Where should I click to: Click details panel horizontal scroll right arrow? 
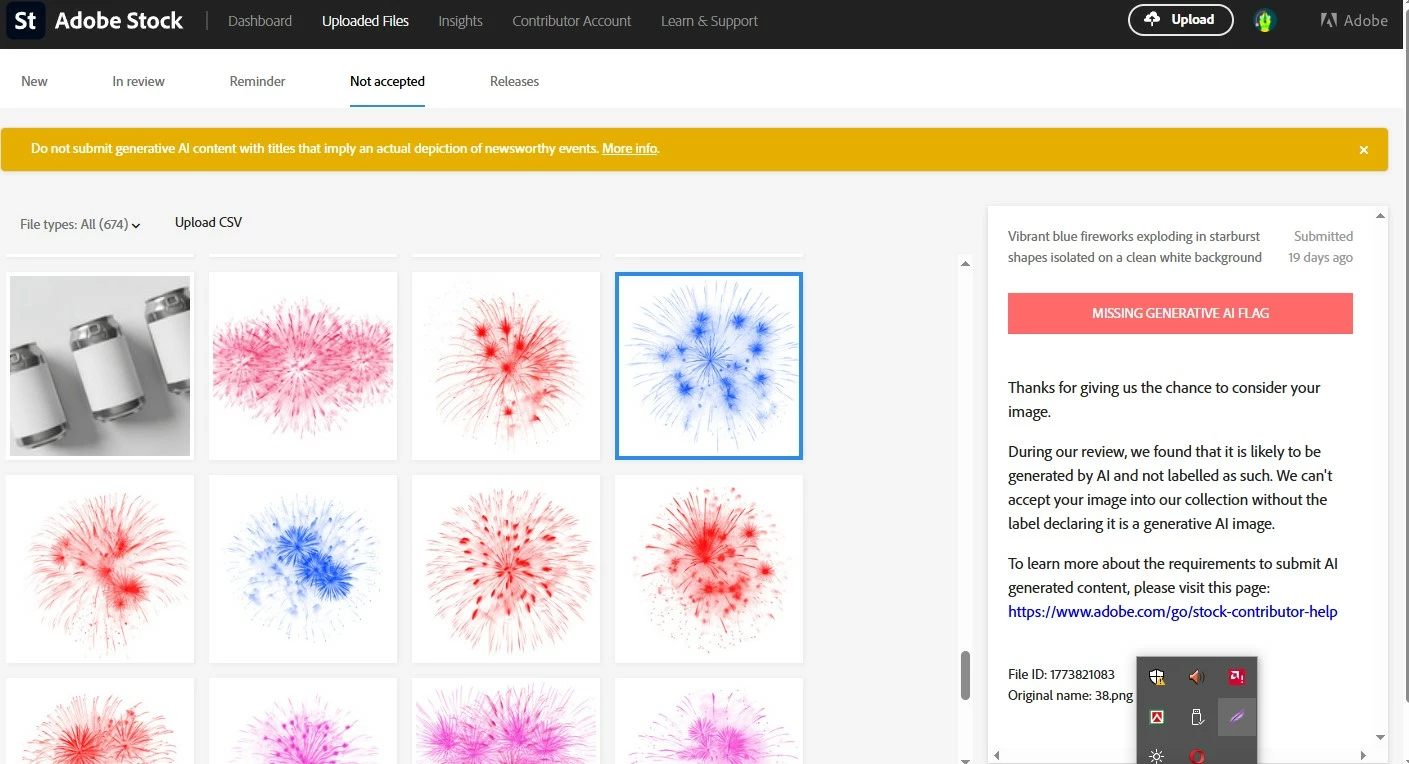1364,755
